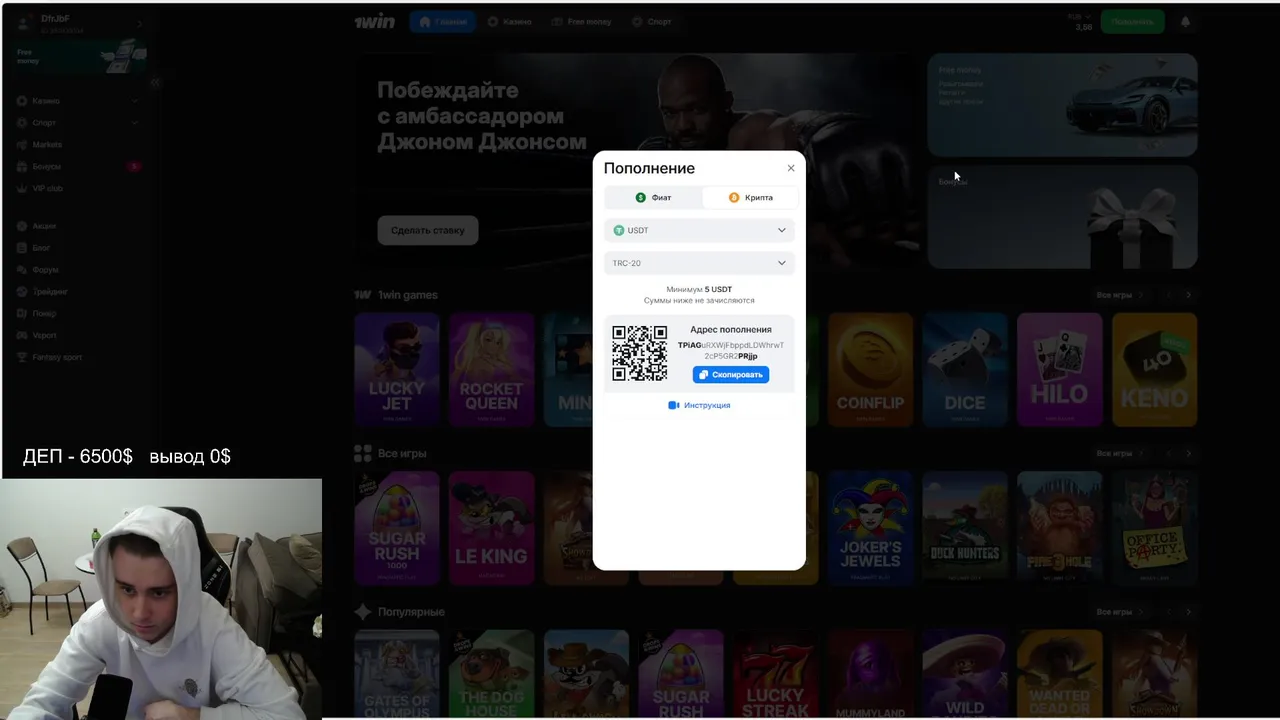Open the Gates of Olympus tile

[397, 674]
